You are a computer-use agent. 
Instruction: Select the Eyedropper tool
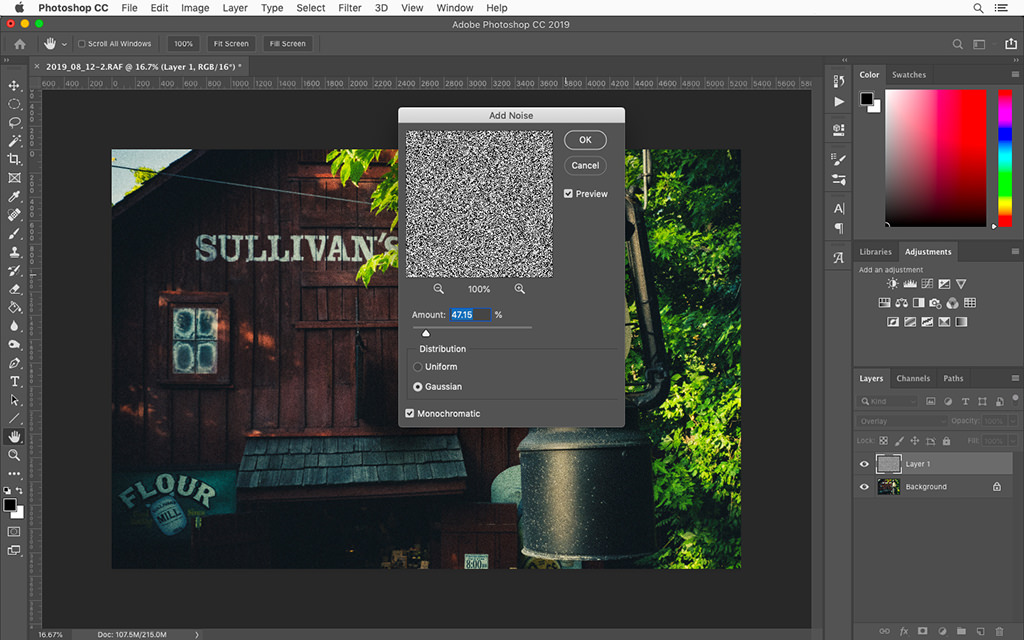(x=14, y=196)
